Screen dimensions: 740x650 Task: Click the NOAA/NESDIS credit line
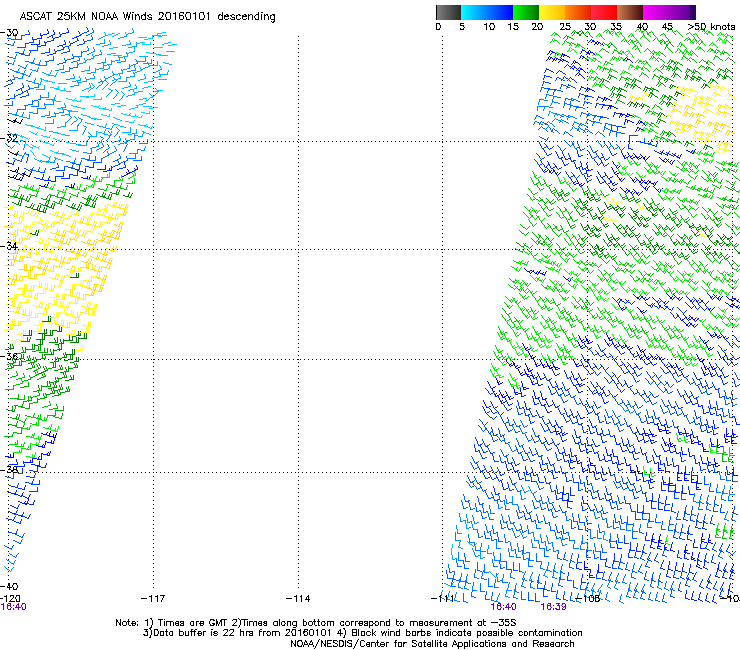(432, 644)
